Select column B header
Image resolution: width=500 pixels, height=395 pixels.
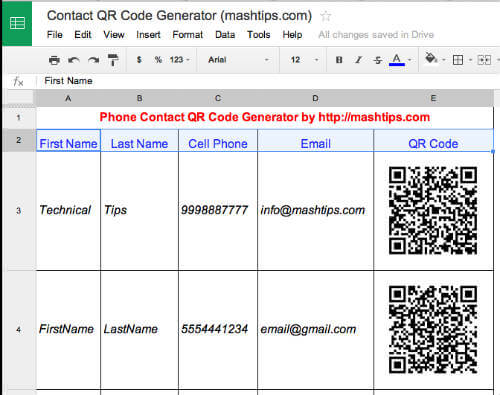139,98
